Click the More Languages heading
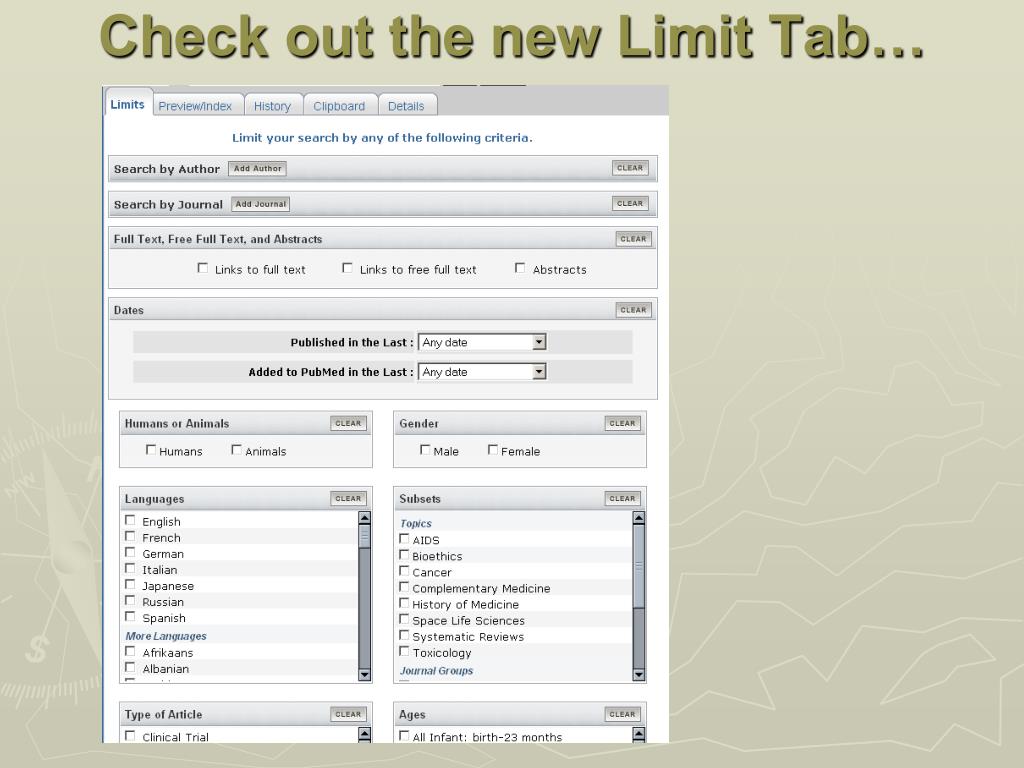This screenshot has width=1024, height=768. [166, 636]
